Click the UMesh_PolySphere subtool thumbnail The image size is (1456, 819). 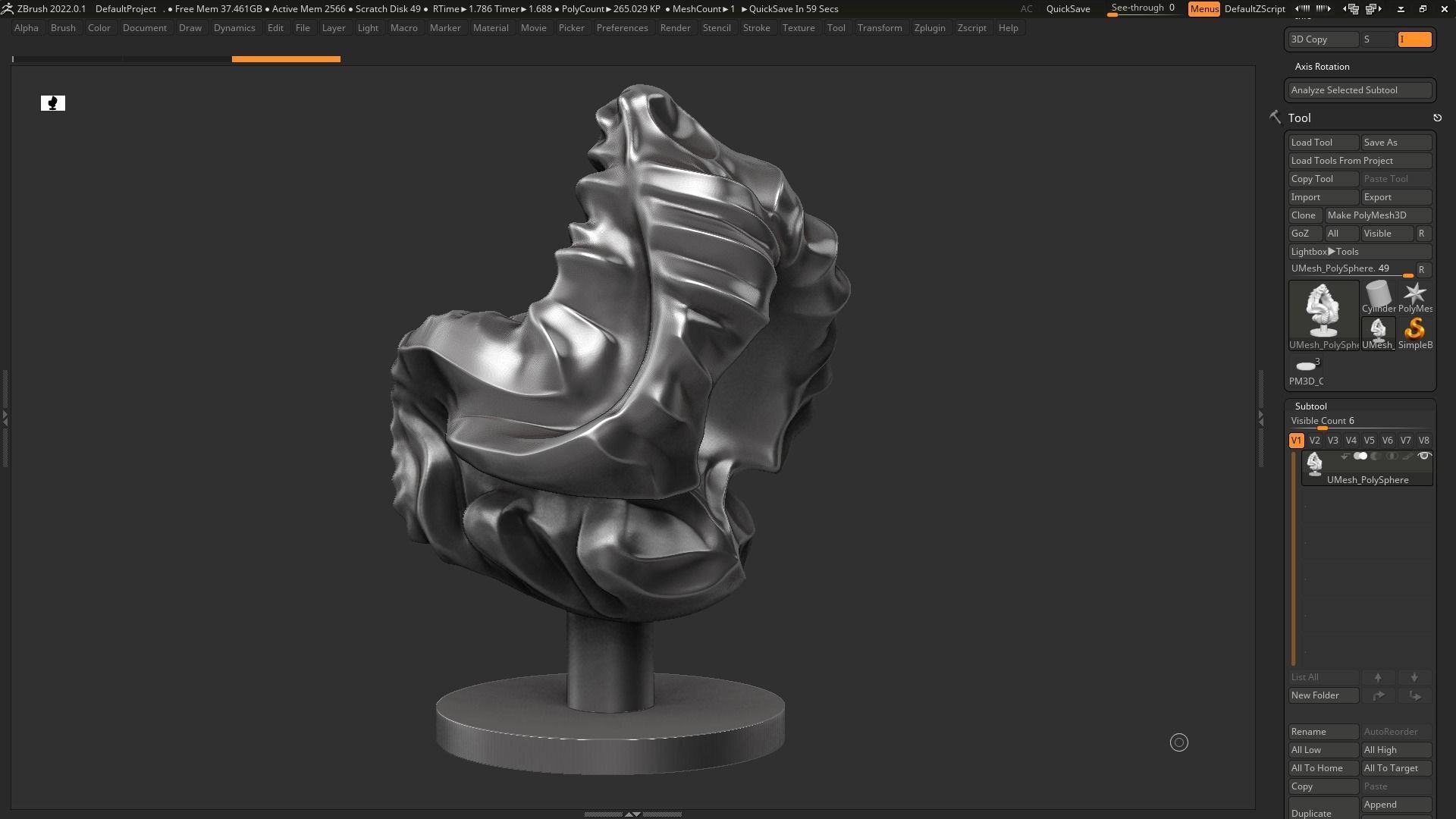[1314, 463]
